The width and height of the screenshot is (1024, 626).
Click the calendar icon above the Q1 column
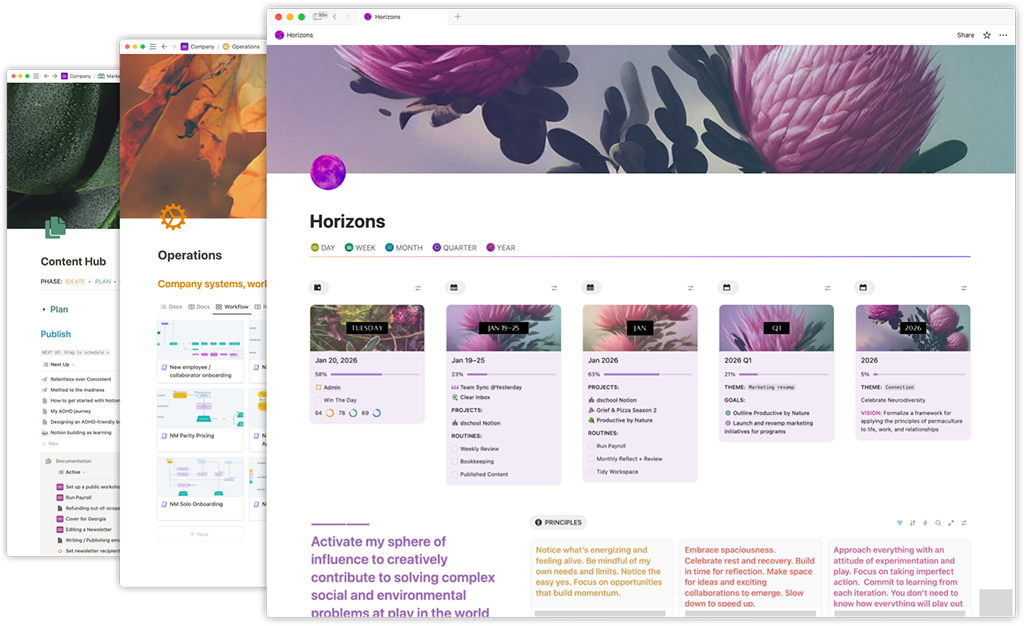(727, 287)
